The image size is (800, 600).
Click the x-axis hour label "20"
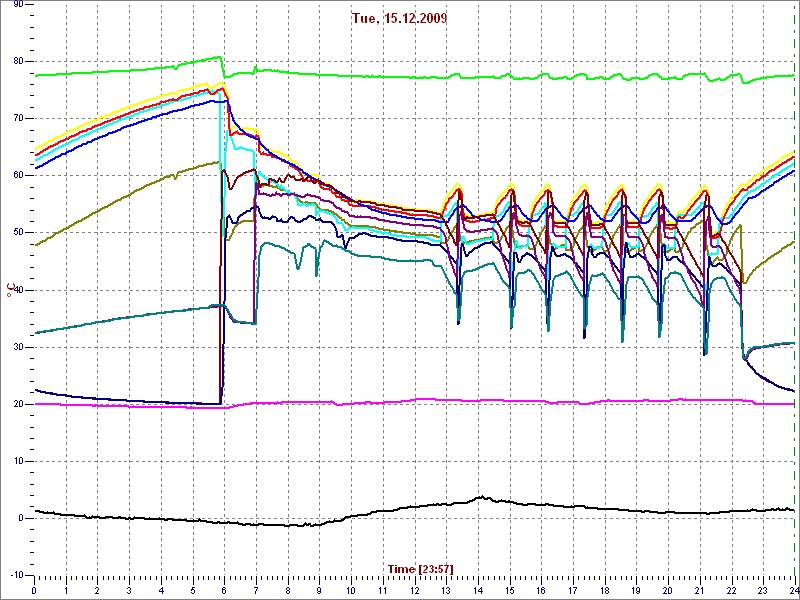(x=668, y=592)
